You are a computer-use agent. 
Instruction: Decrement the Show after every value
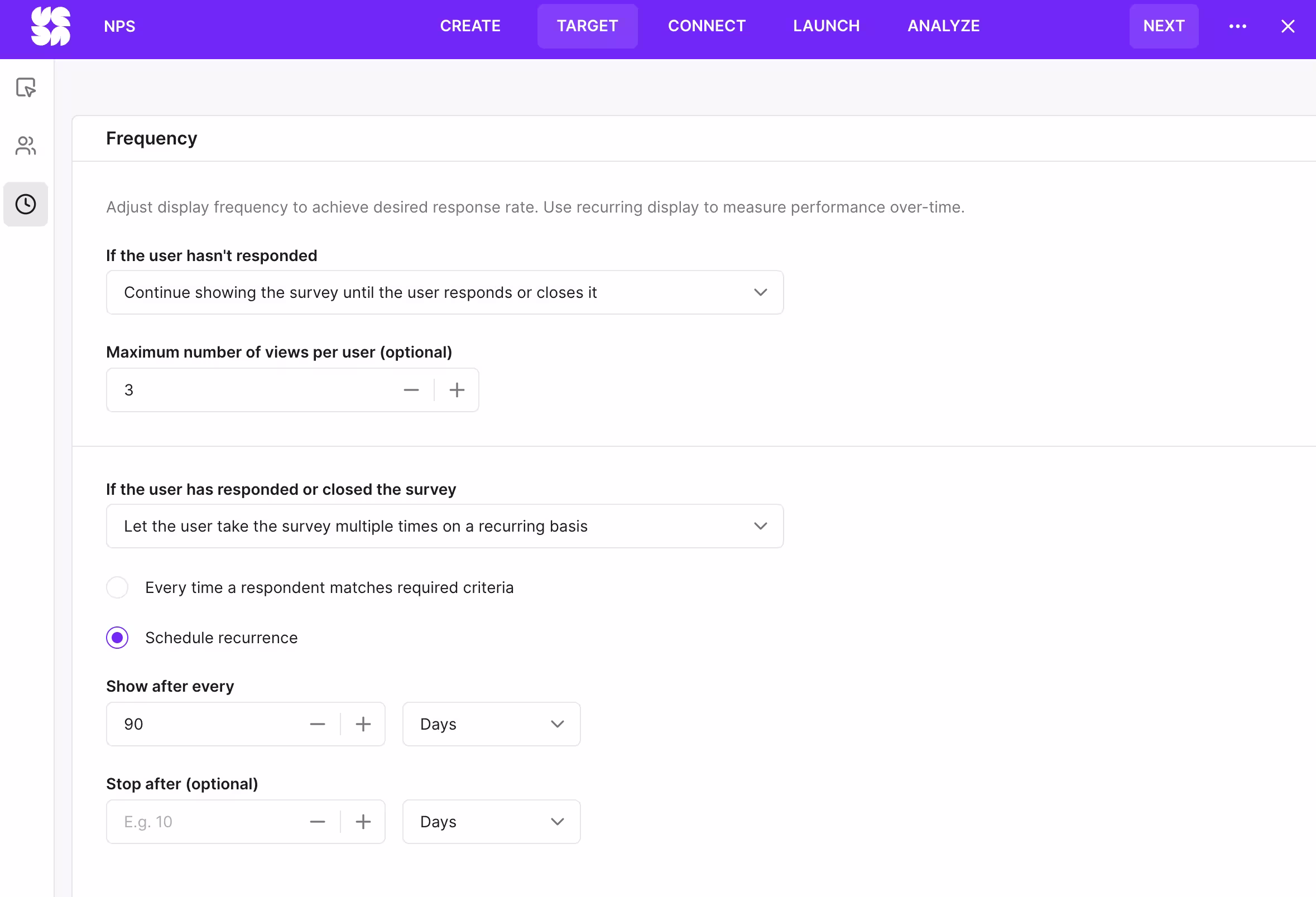click(318, 724)
